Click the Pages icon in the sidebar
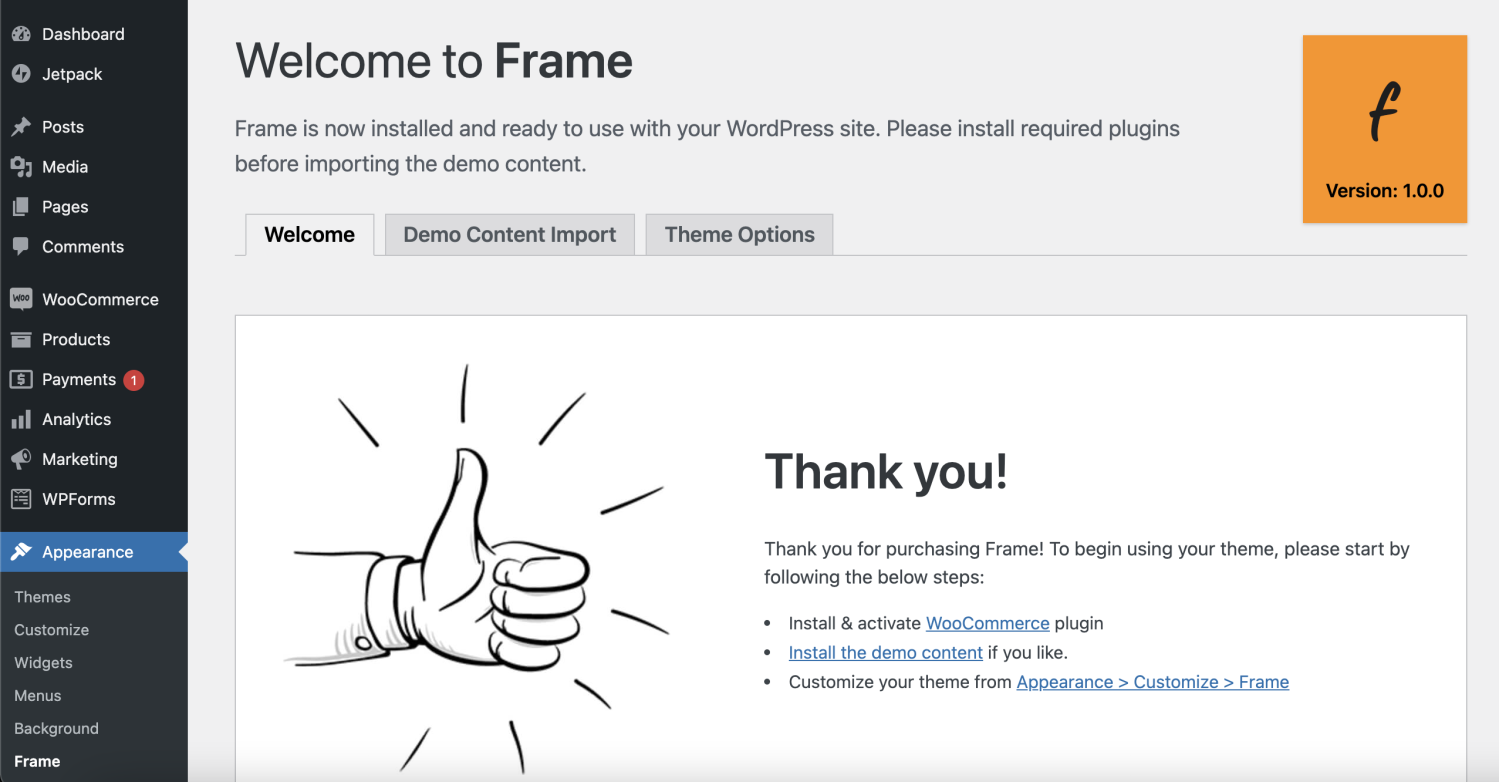Viewport: 1499px width, 782px height. [22, 206]
